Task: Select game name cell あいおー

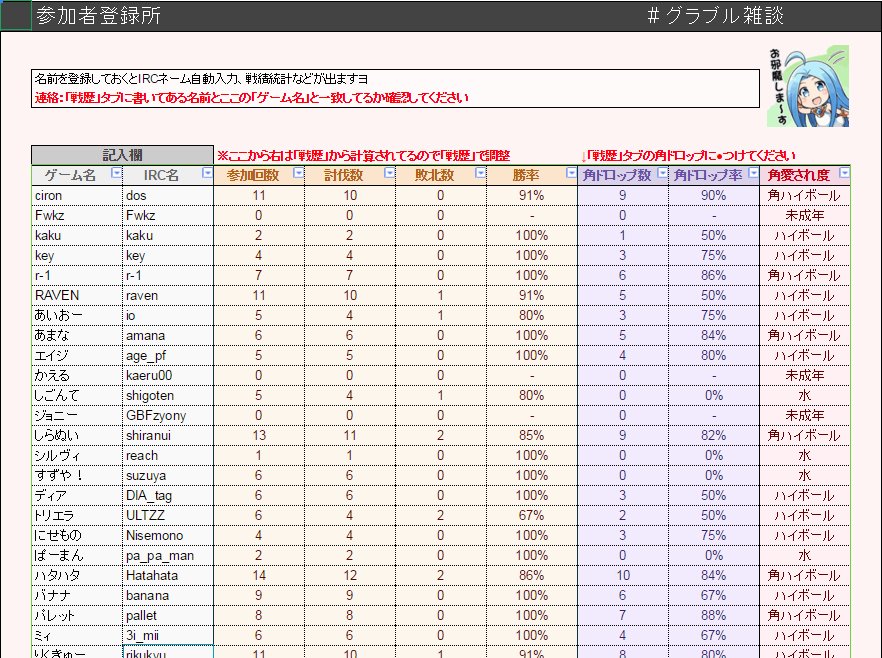Action: 77,316
